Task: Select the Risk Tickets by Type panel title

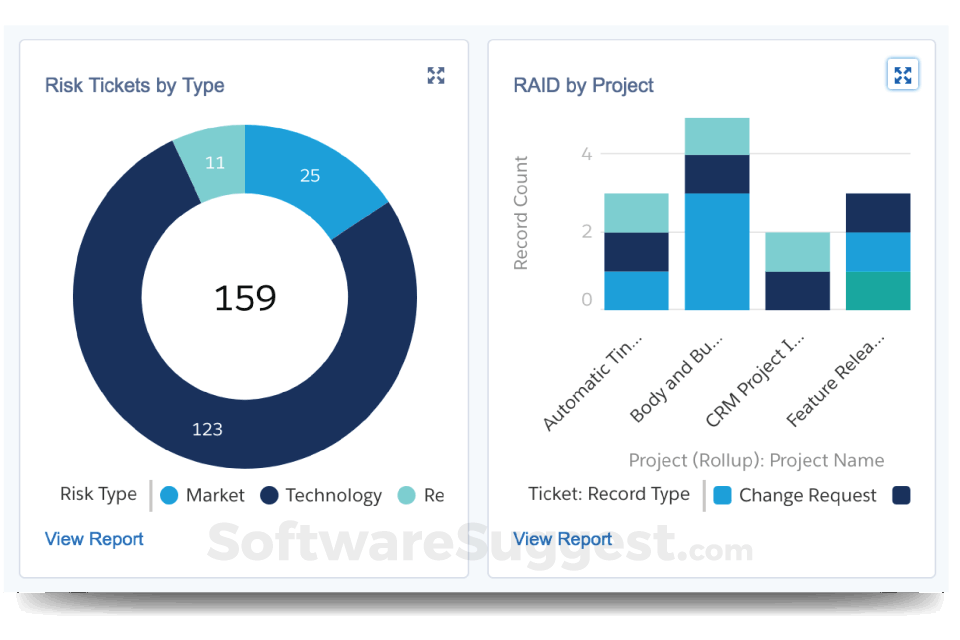Action: pos(135,85)
